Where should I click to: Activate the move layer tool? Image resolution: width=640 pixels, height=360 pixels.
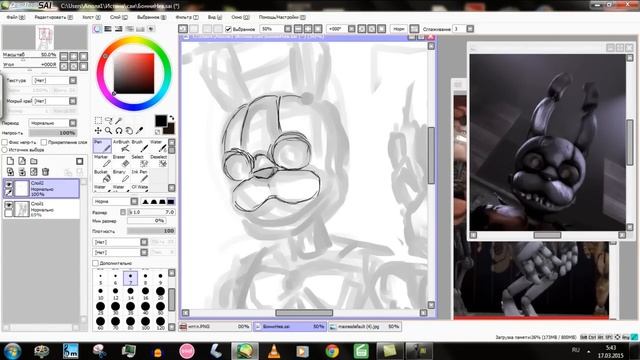coord(98,131)
